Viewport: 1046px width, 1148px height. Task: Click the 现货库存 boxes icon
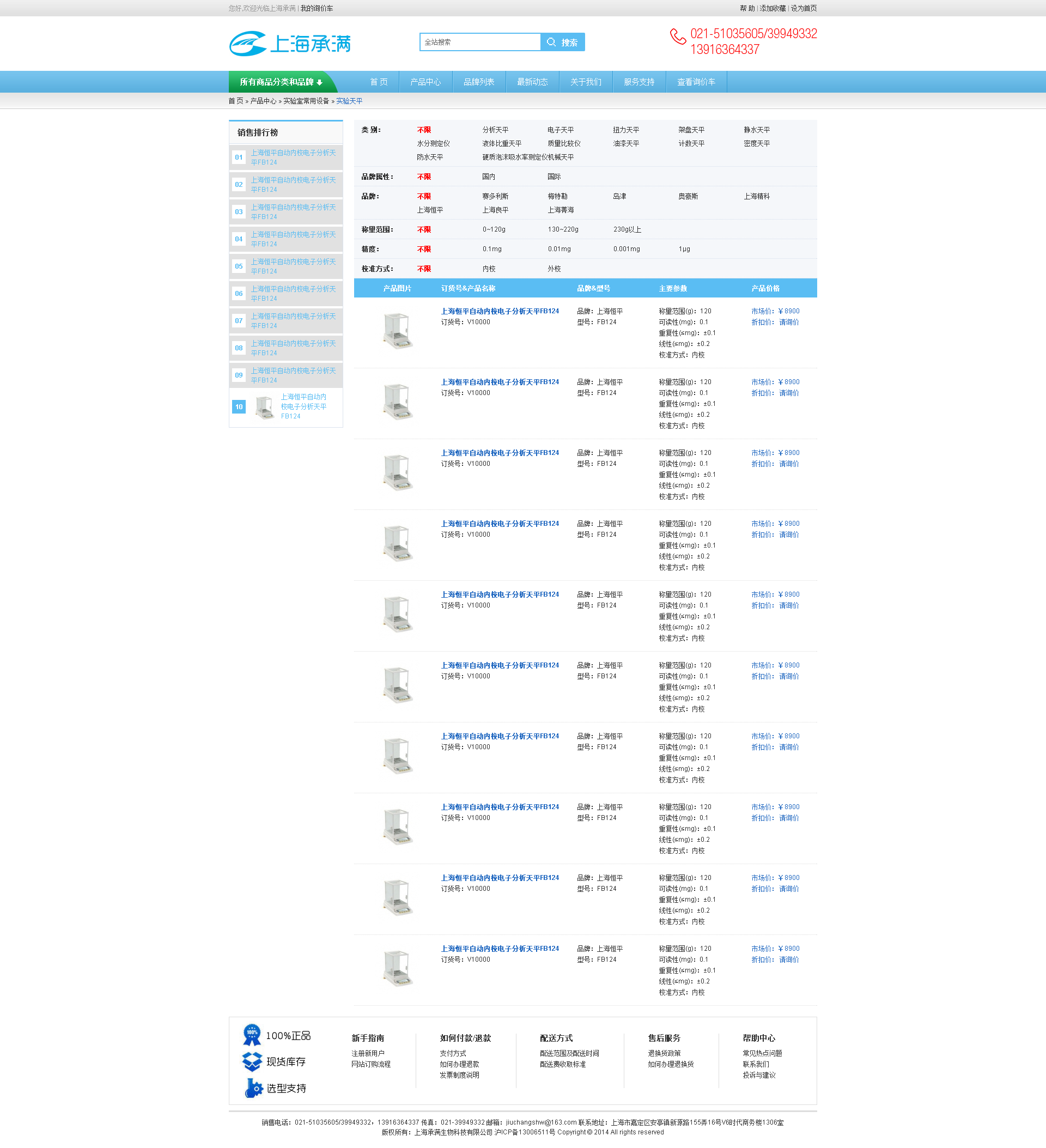252,1061
